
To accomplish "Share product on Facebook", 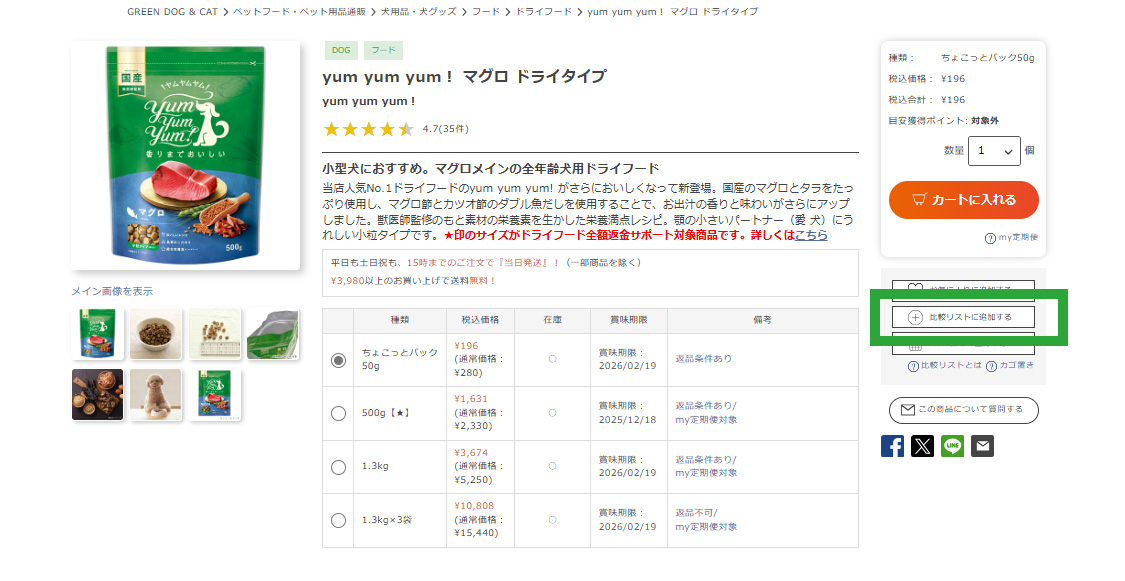I will click(892, 446).
